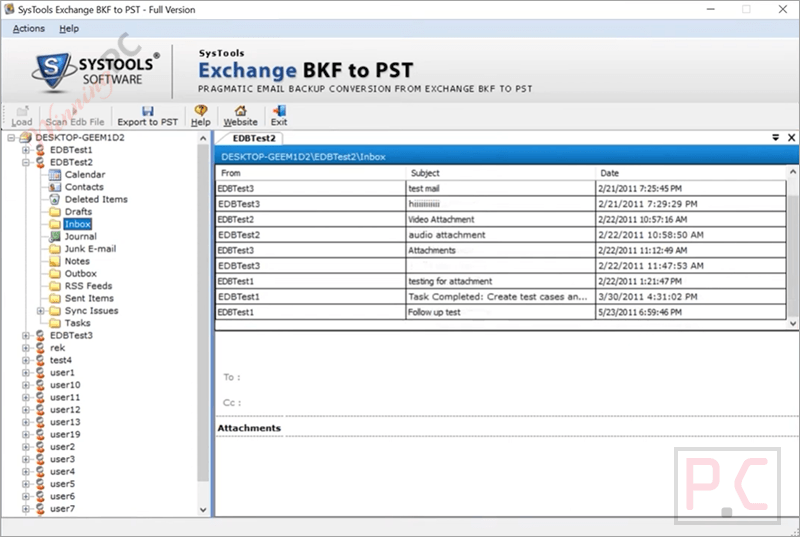The height and width of the screenshot is (537, 800).
Task: Select the 'testing for attachment' email
Action: point(501,281)
